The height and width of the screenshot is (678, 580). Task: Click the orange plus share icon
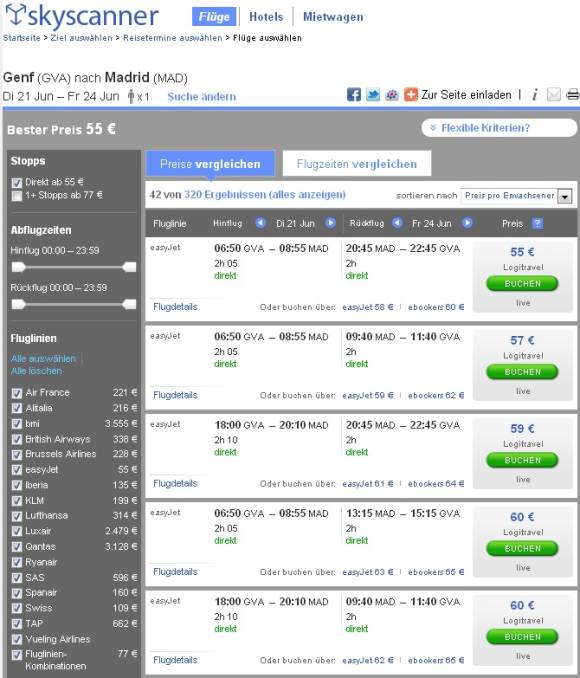pos(411,95)
